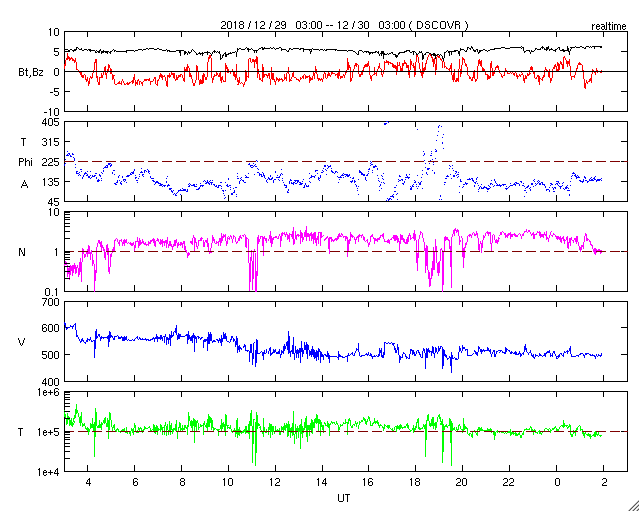Click the 'T' label of the bottom temperature panel
The height and width of the screenshot is (512, 640).
point(21,432)
